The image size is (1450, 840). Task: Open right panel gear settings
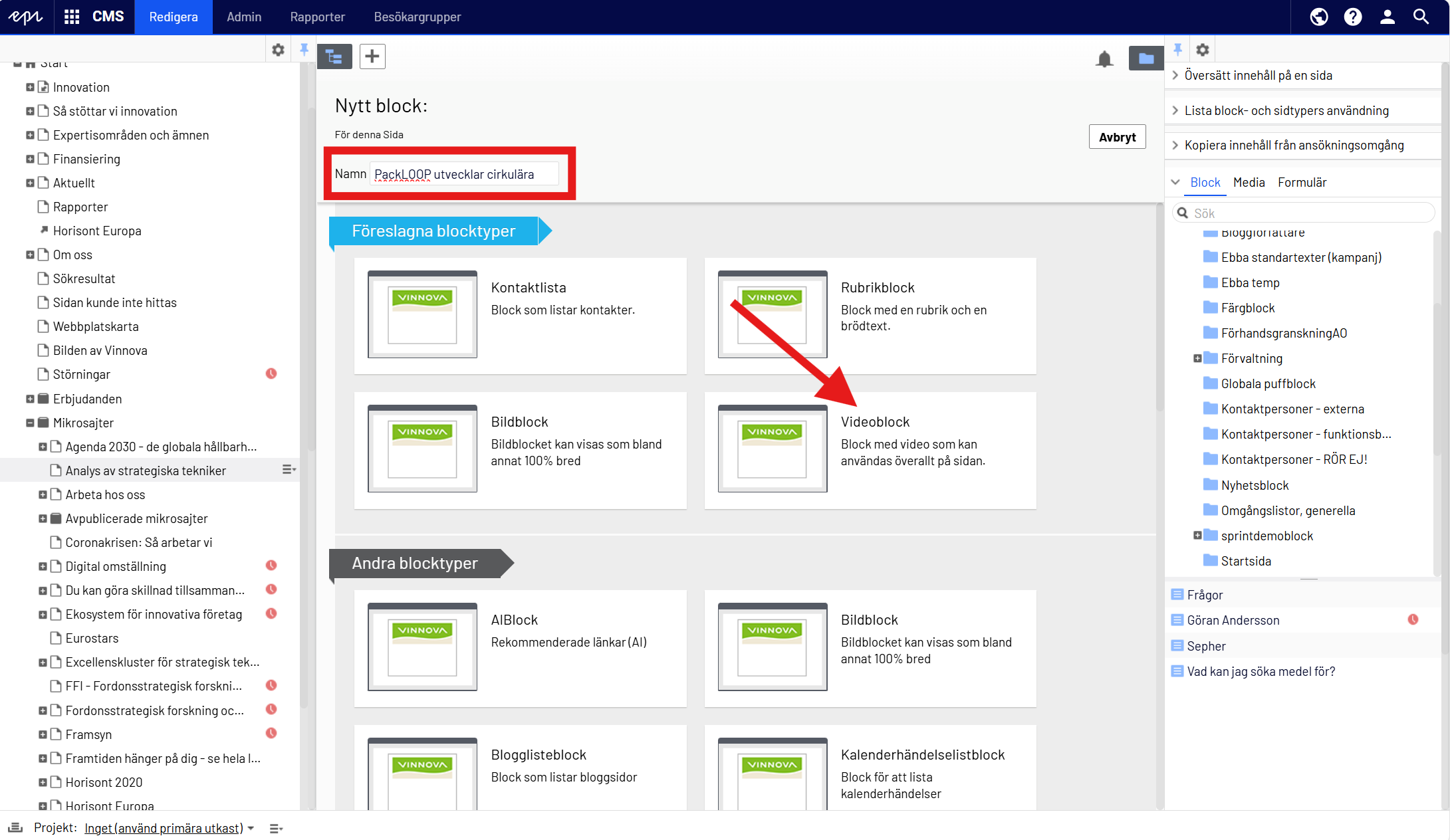1203,49
